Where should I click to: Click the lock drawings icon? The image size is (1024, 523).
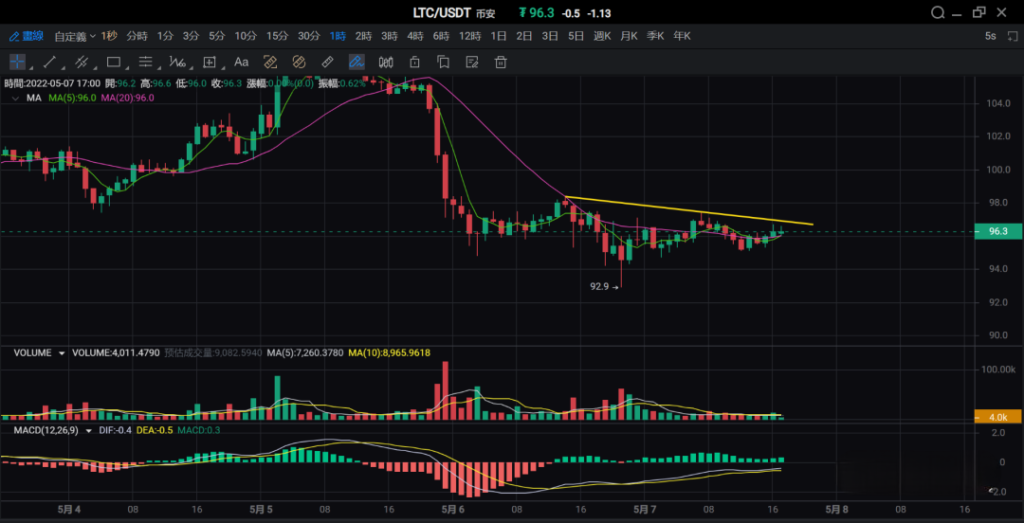coord(414,62)
